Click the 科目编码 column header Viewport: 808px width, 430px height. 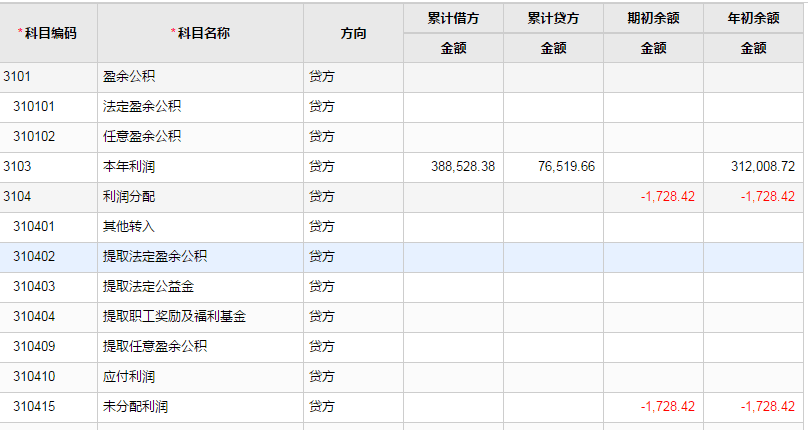coord(49,33)
